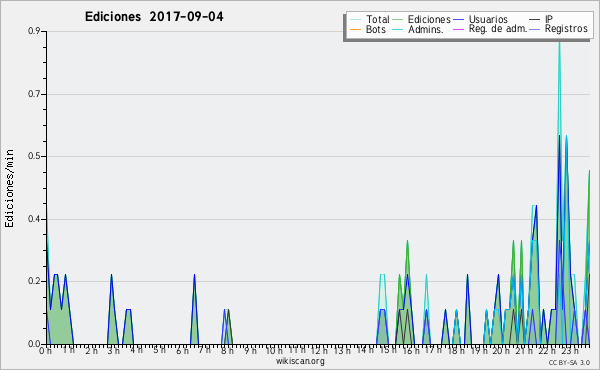The height and width of the screenshot is (370, 600).
Task: Click the '15 h' x-axis label
Action: 388,351
